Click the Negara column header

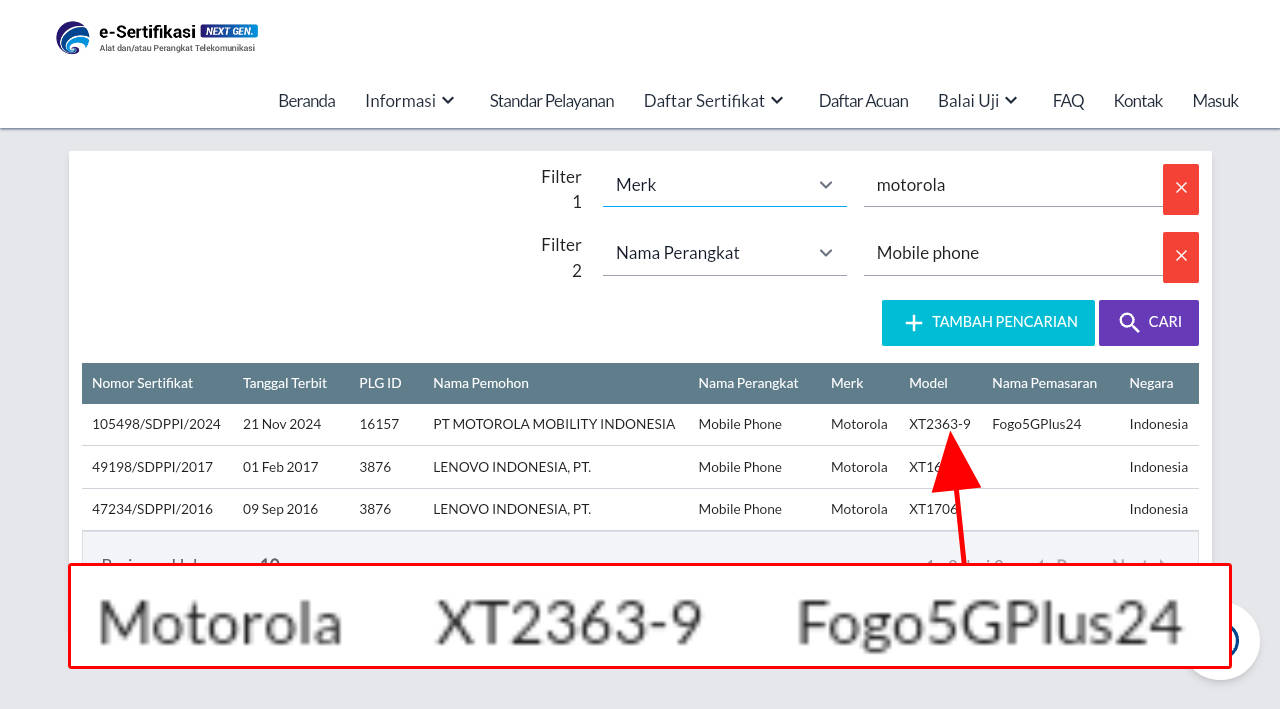[1151, 383]
